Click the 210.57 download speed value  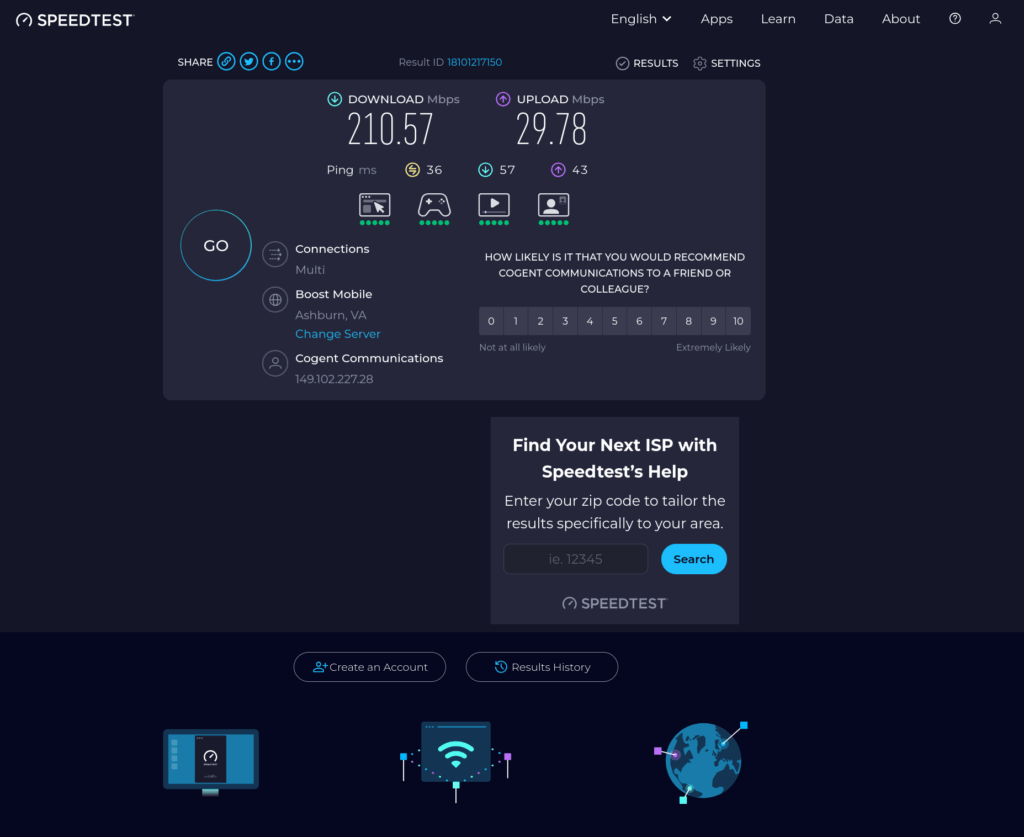[391, 129]
